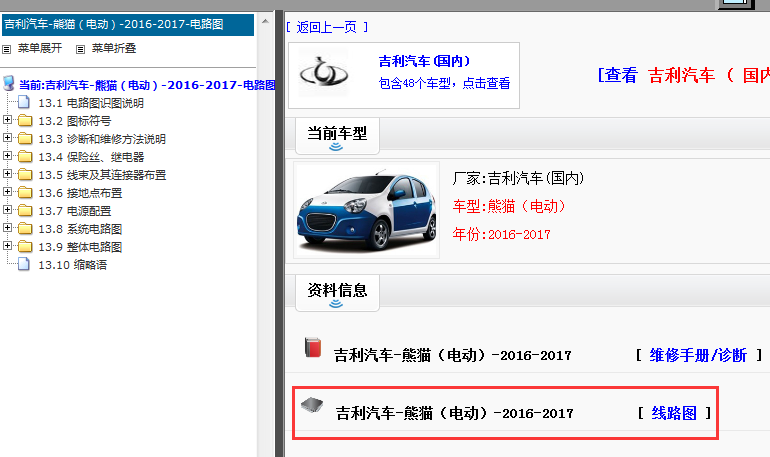The height and width of the screenshot is (457, 770).
Task: Expand the 13.6 接地点布置 node
Action: coord(7,192)
